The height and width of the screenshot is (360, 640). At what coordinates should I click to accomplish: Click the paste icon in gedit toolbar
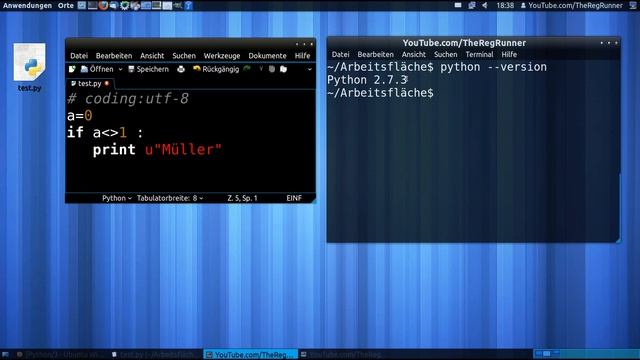283,69
